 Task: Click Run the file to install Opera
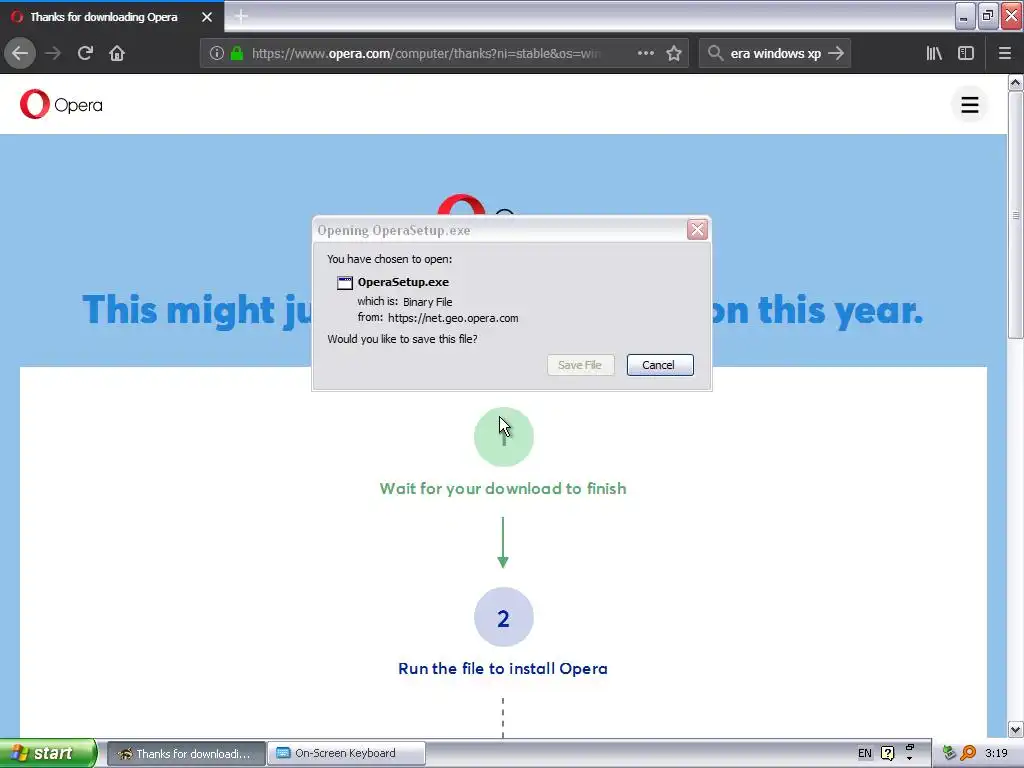pyautogui.click(x=503, y=669)
